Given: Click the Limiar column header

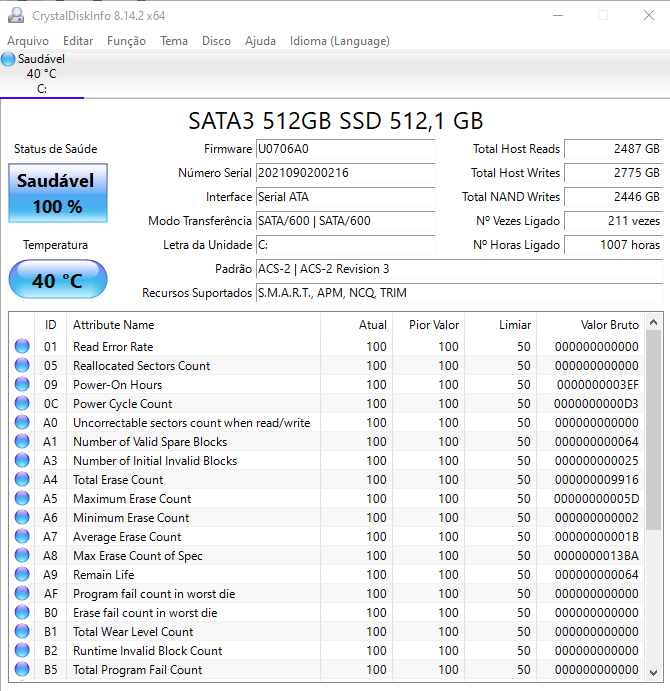Looking at the screenshot, I should pyautogui.click(x=501, y=325).
